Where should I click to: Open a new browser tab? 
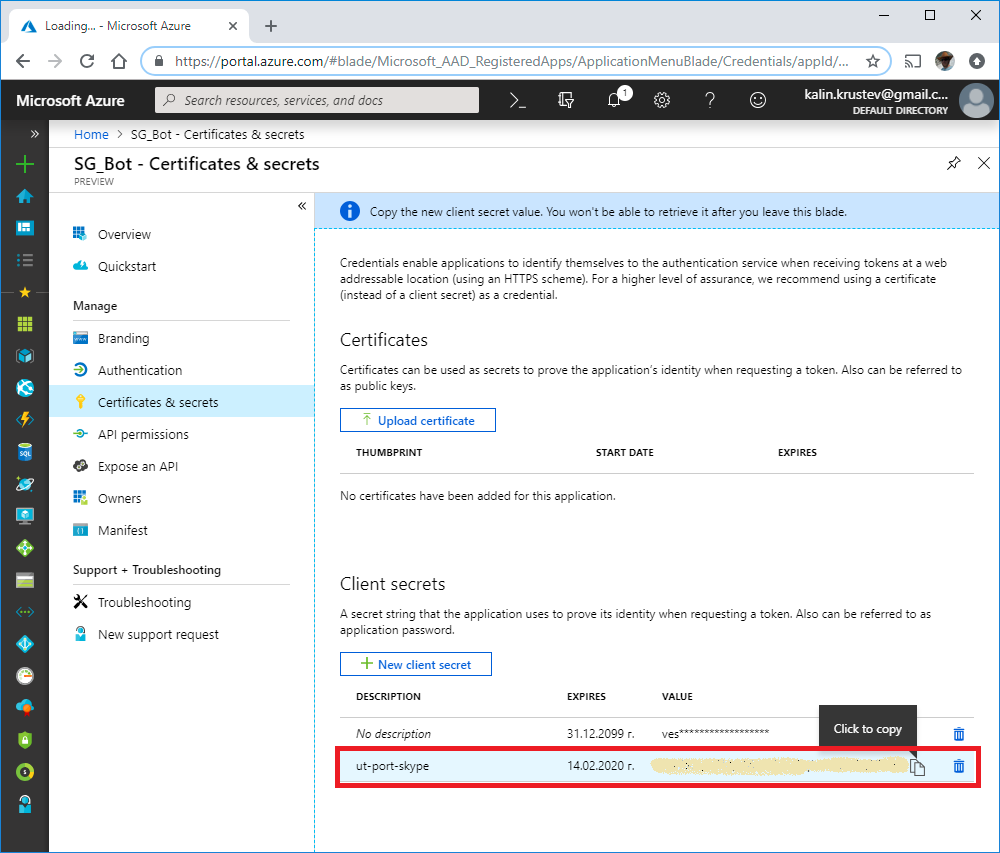(271, 26)
